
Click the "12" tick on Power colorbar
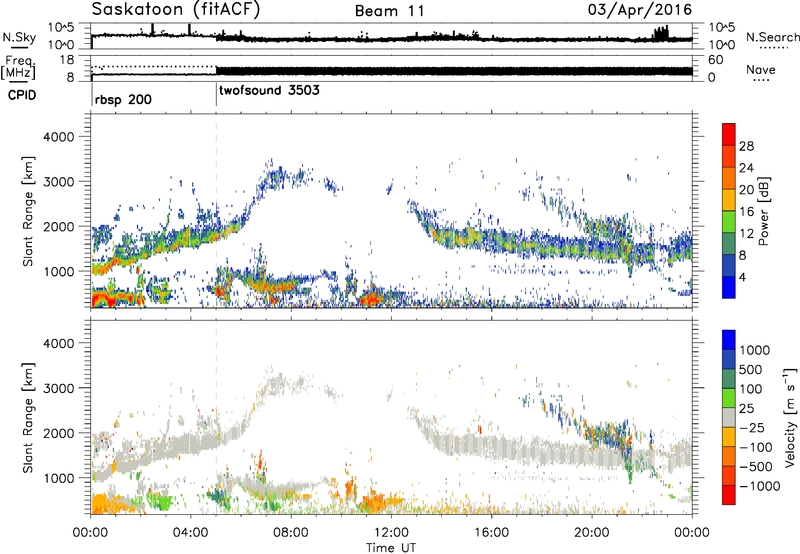(746, 234)
